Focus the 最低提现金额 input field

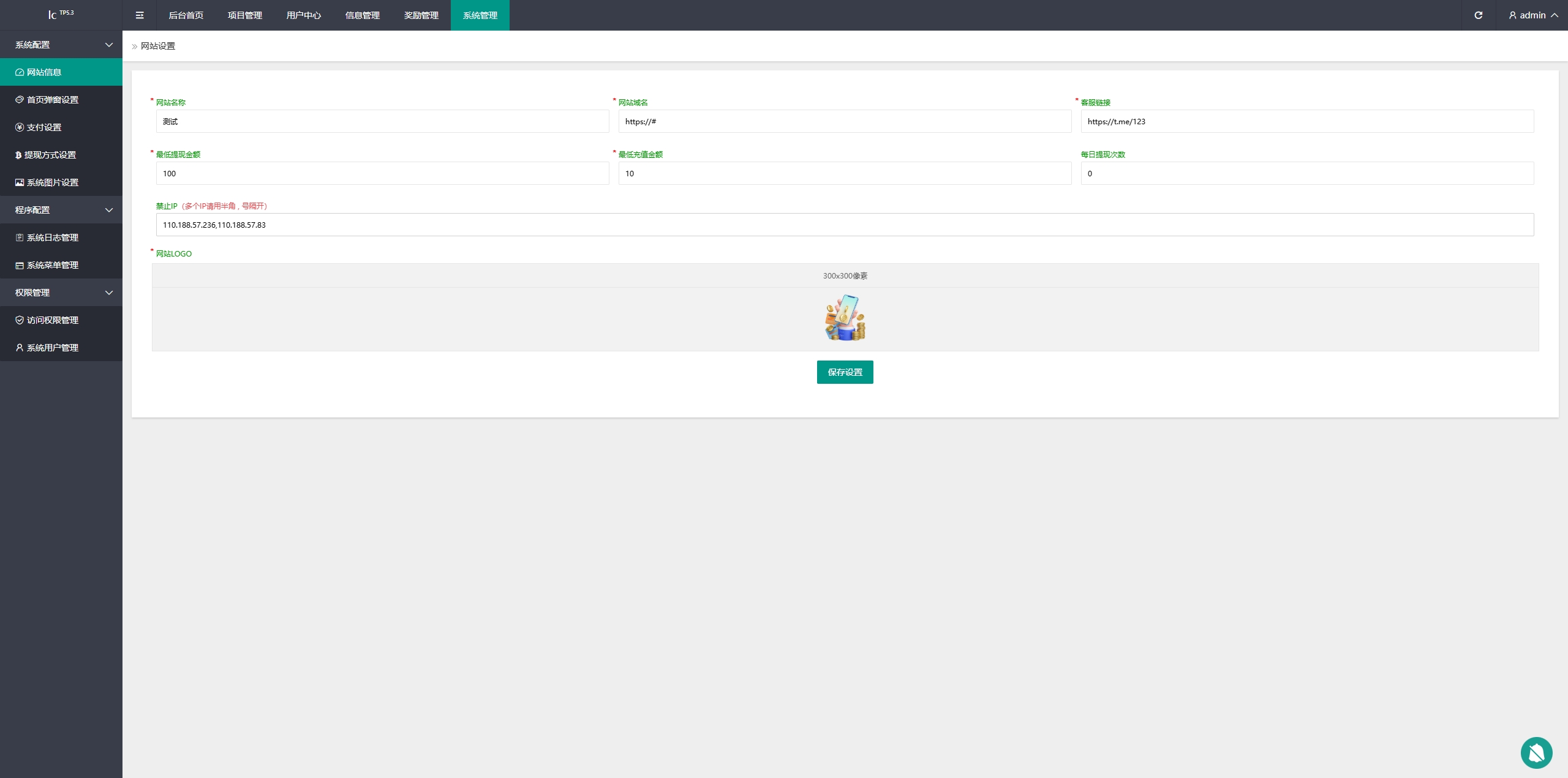(x=383, y=173)
